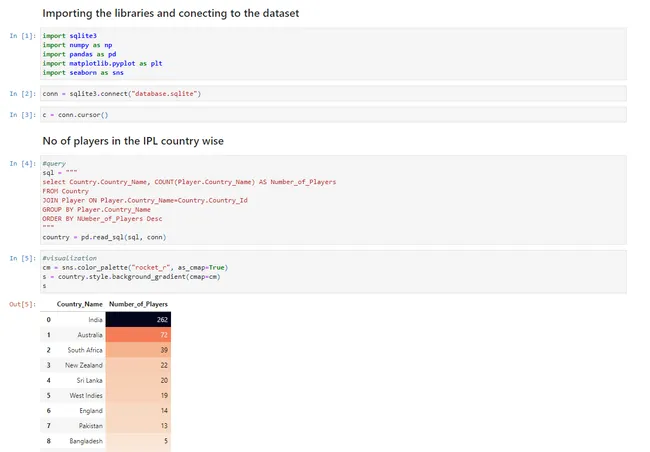Click the value 5 in Bangladesh row
This screenshot has height=452, width=650.
point(138,441)
